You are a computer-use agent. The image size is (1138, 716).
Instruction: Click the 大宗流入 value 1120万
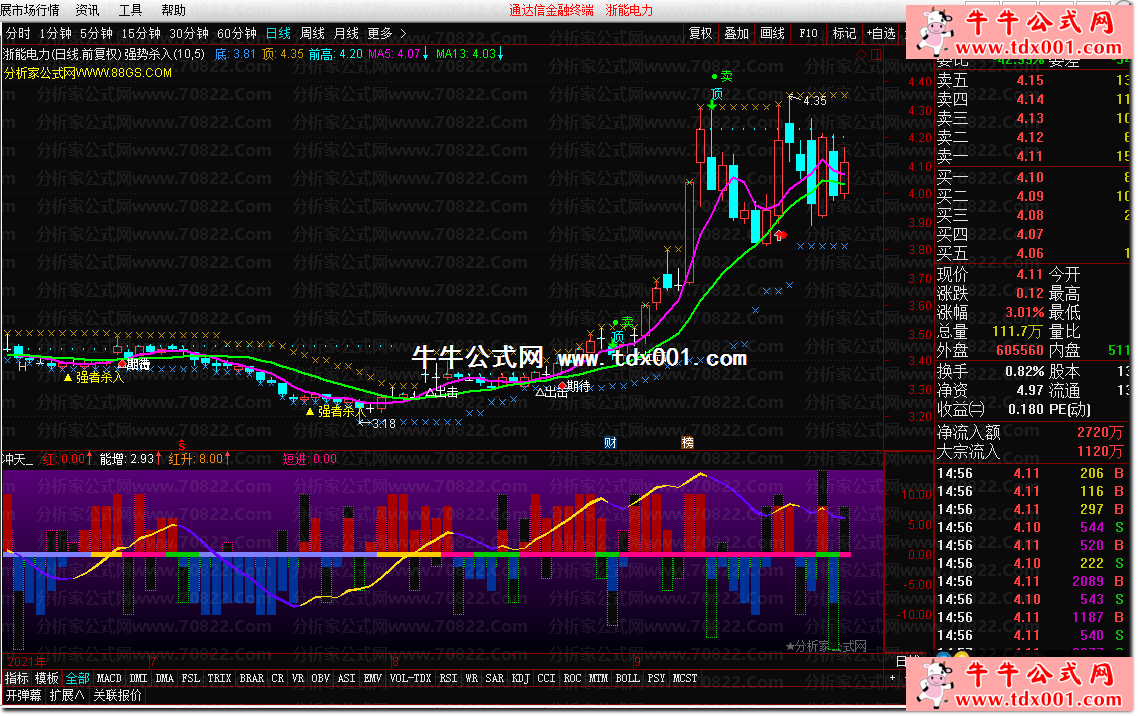tap(1100, 452)
